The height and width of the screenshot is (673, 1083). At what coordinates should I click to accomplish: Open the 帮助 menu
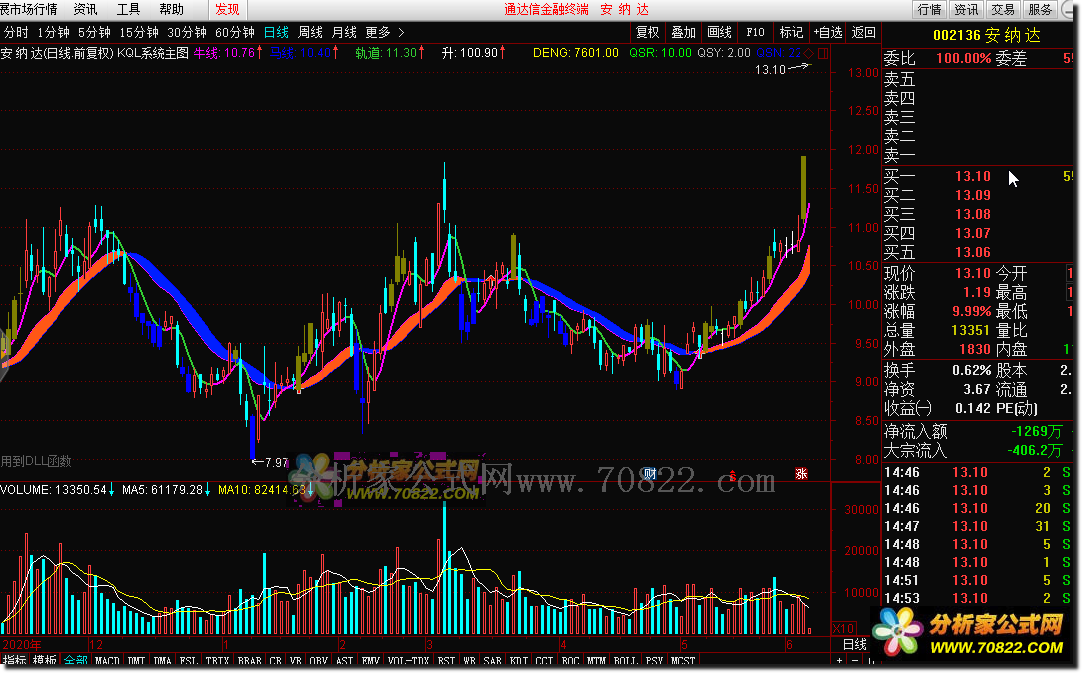171,9
